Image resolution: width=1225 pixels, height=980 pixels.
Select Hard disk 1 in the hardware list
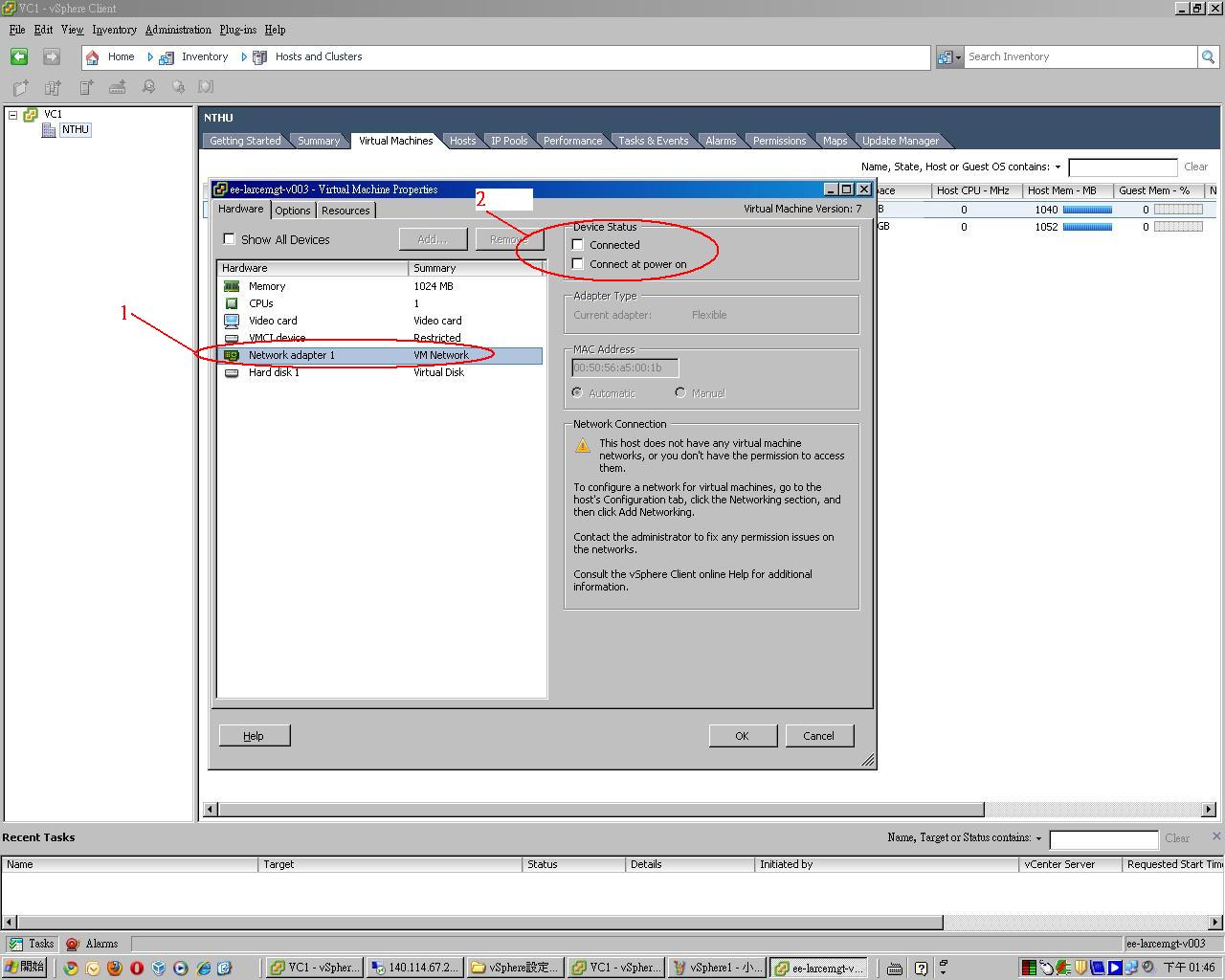tap(274, 372)
